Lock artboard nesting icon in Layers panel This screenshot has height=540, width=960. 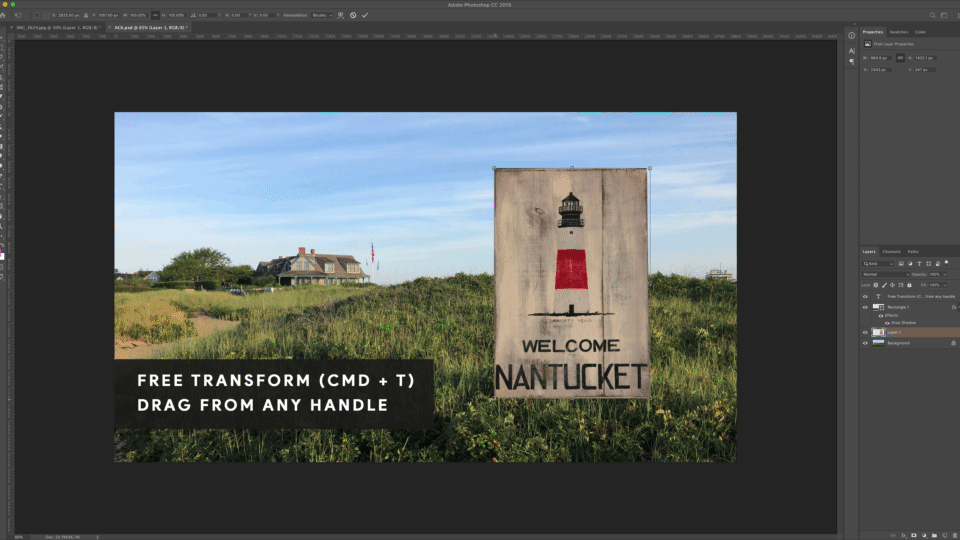901,285
